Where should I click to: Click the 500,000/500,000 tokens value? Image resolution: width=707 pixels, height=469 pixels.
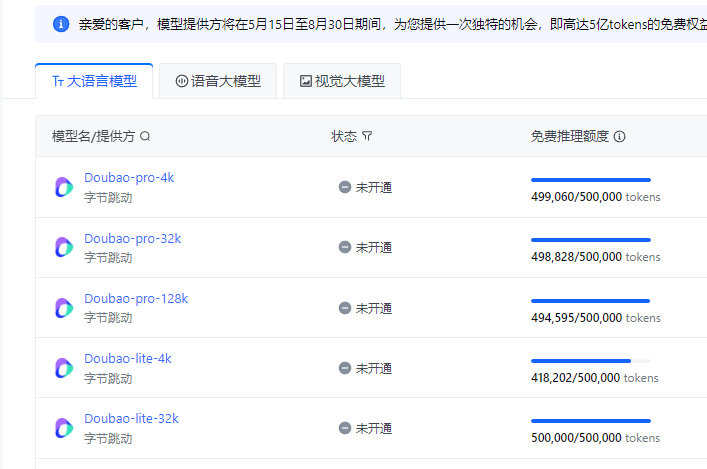pyautogui.click(x=596, y=438)
